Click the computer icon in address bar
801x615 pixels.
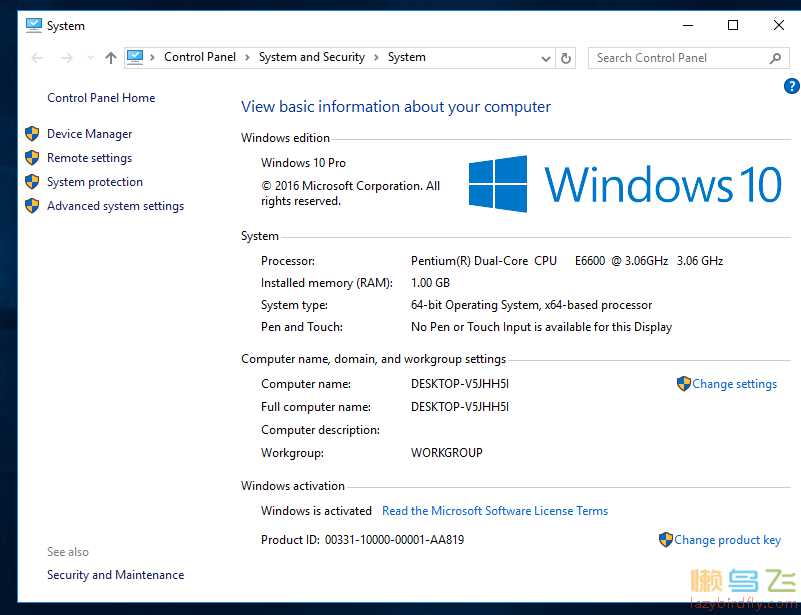135,57
